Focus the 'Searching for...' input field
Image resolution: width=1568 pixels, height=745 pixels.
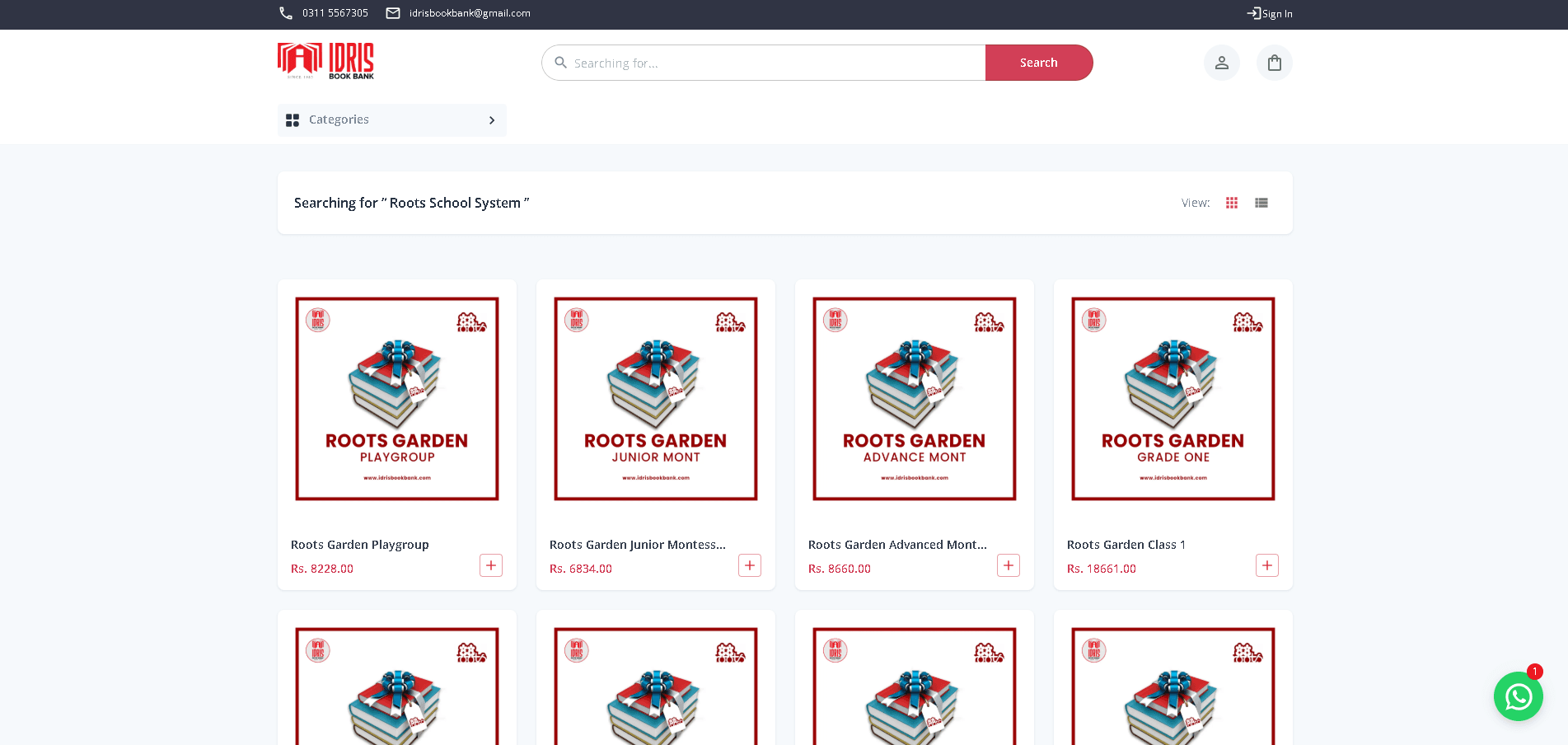pos(764,63)
